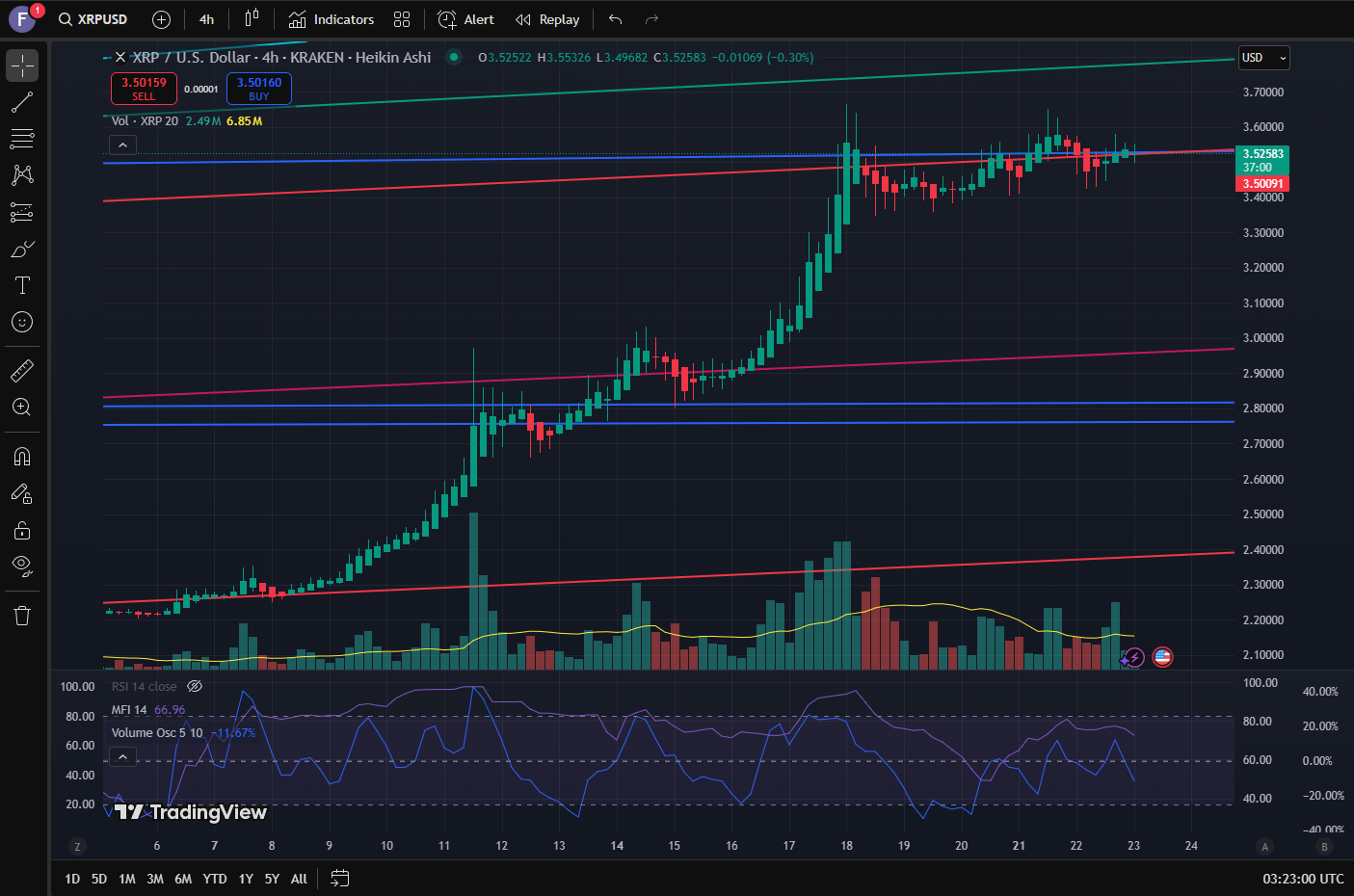Toggle stay in drawing mode
The image size is (1354, 896).
click(x=22, y=493)
